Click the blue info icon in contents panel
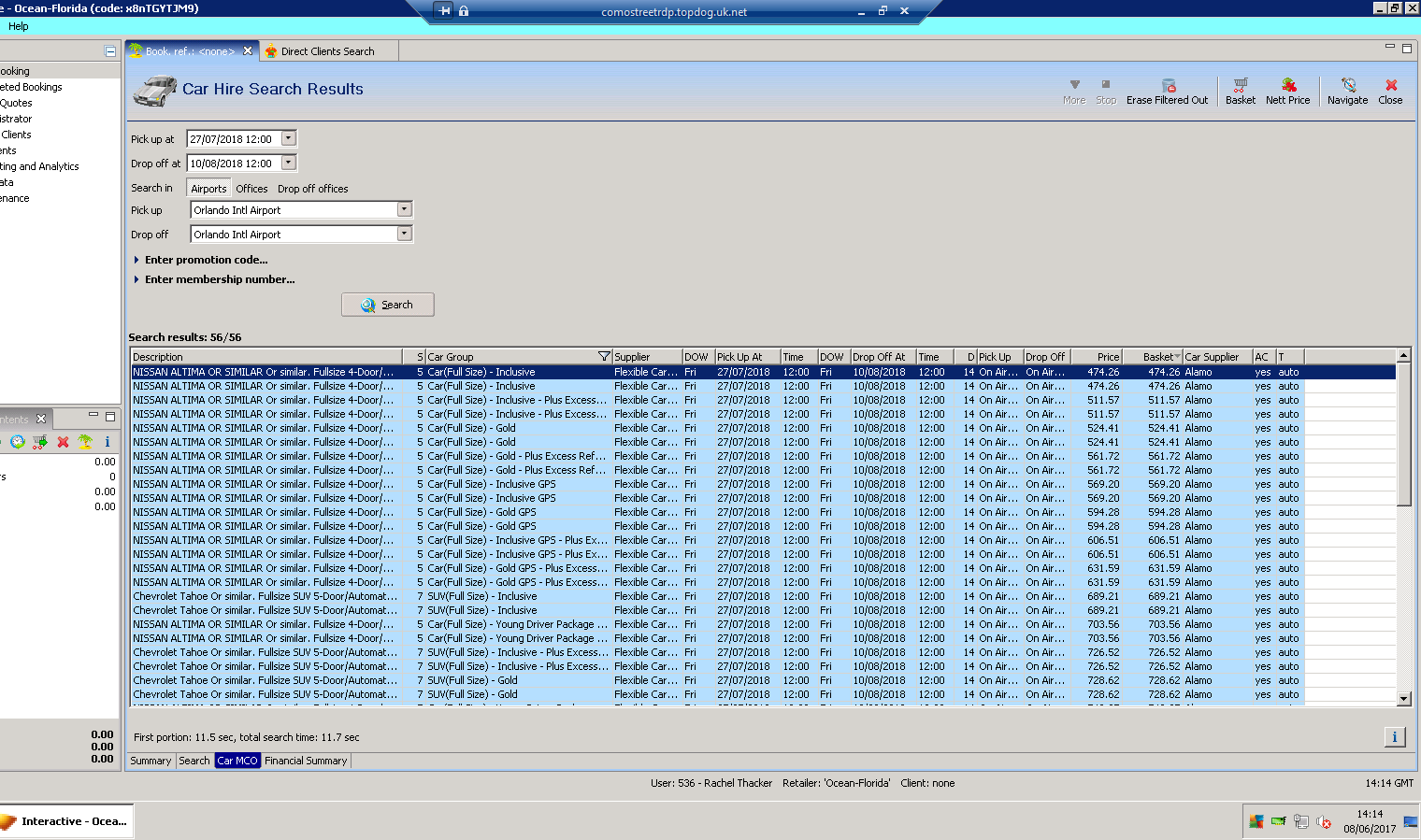1421x840 pixels. point(108,442)
